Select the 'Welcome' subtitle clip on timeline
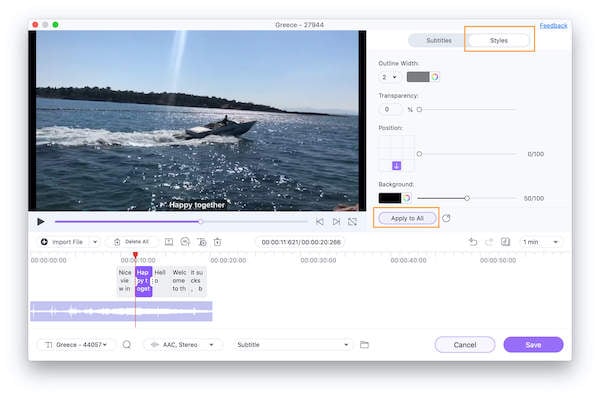600x398 pixels. (179, 281)
